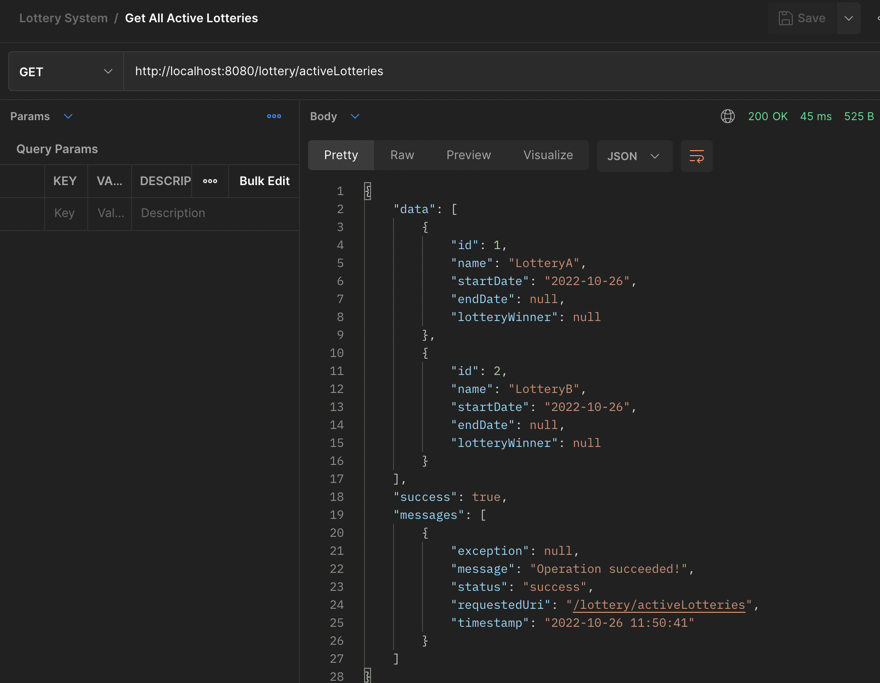Open the /lottery/activeLotteries link in response
Image resolution: width=880 pixels, height=683 pixels.
pos(658,605)
